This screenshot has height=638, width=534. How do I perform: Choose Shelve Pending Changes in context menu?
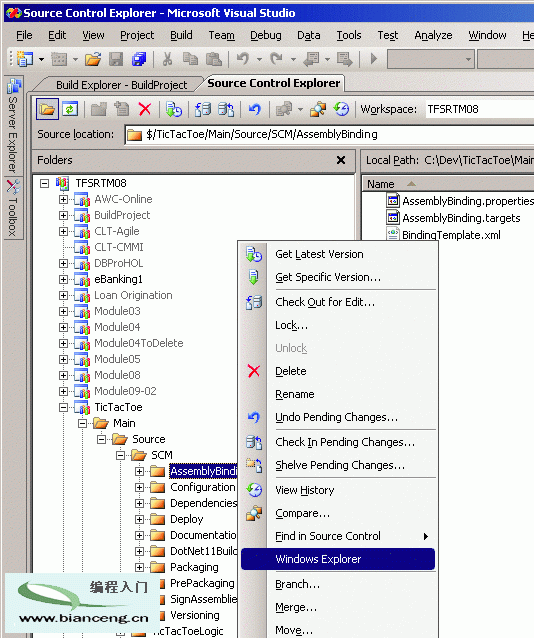338,465
